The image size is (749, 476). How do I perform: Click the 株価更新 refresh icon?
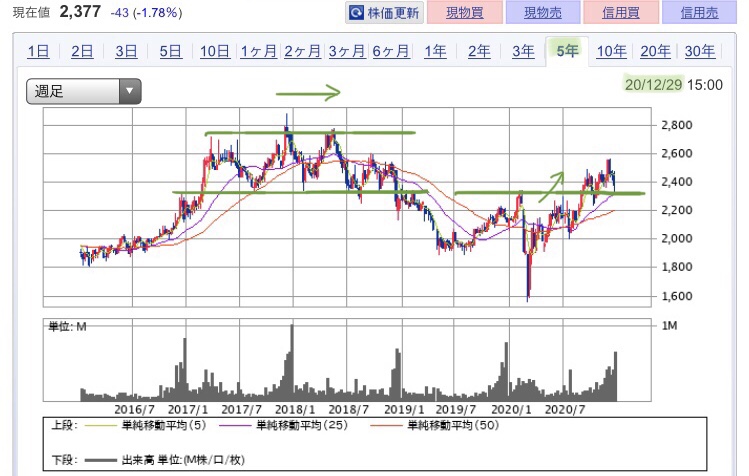coord(356,12)
